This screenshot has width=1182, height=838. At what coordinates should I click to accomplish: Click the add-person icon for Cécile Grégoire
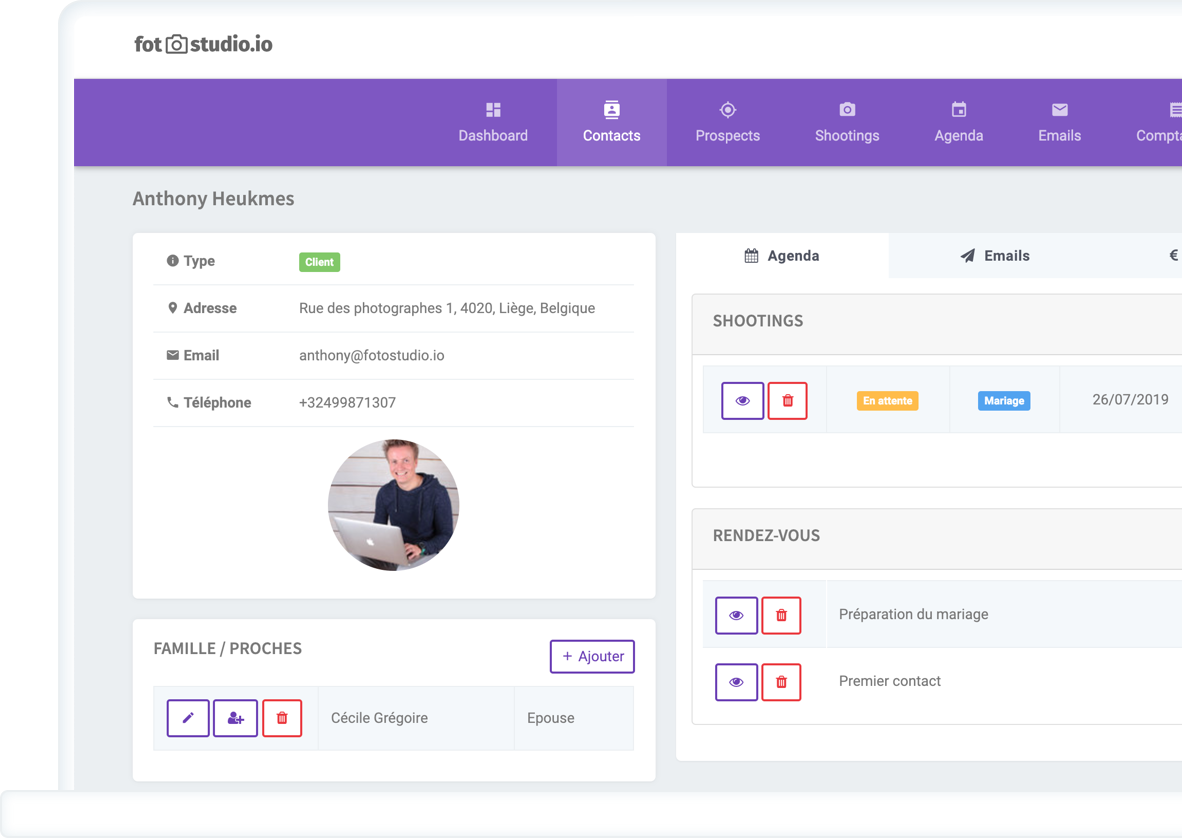(235, 718)
